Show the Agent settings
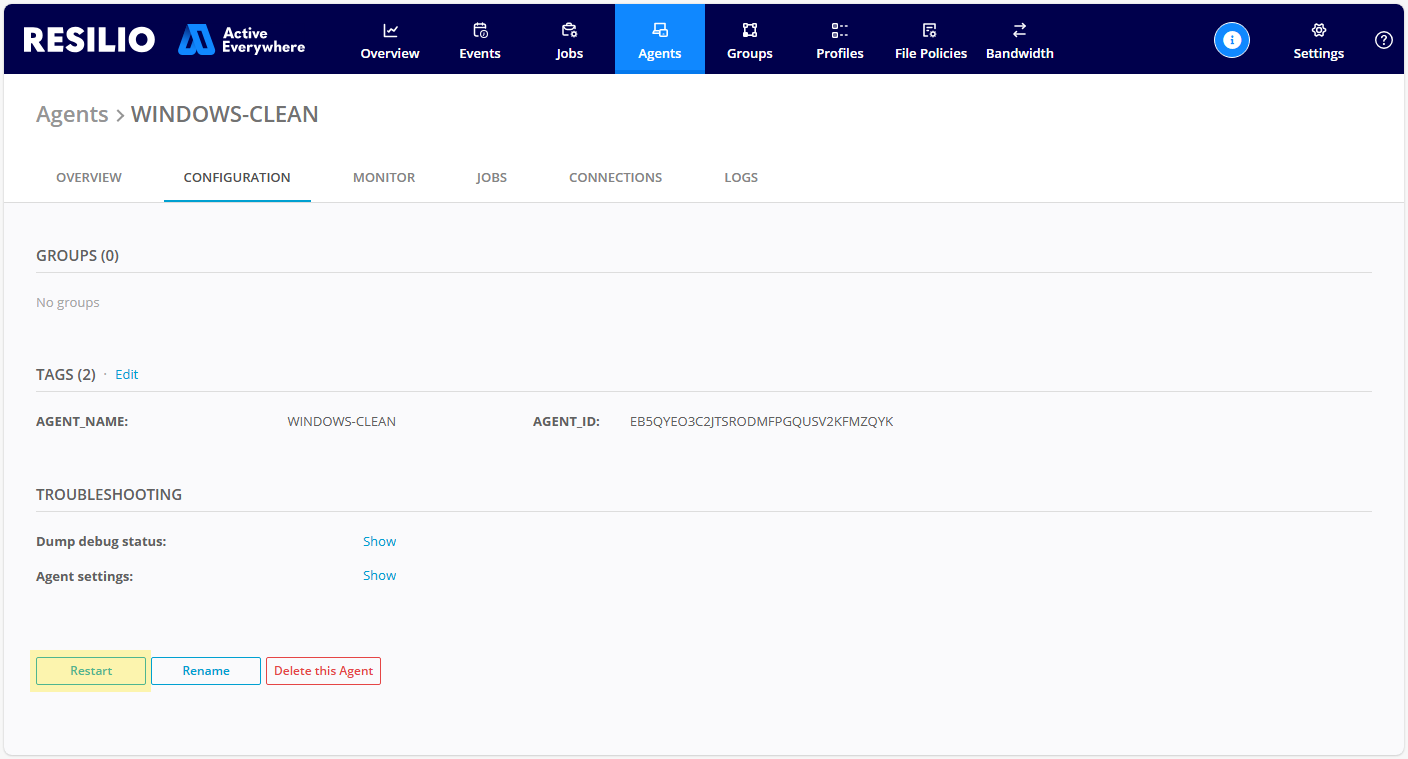This screenshot has height=759, width=1408. (x=379, y=576)
